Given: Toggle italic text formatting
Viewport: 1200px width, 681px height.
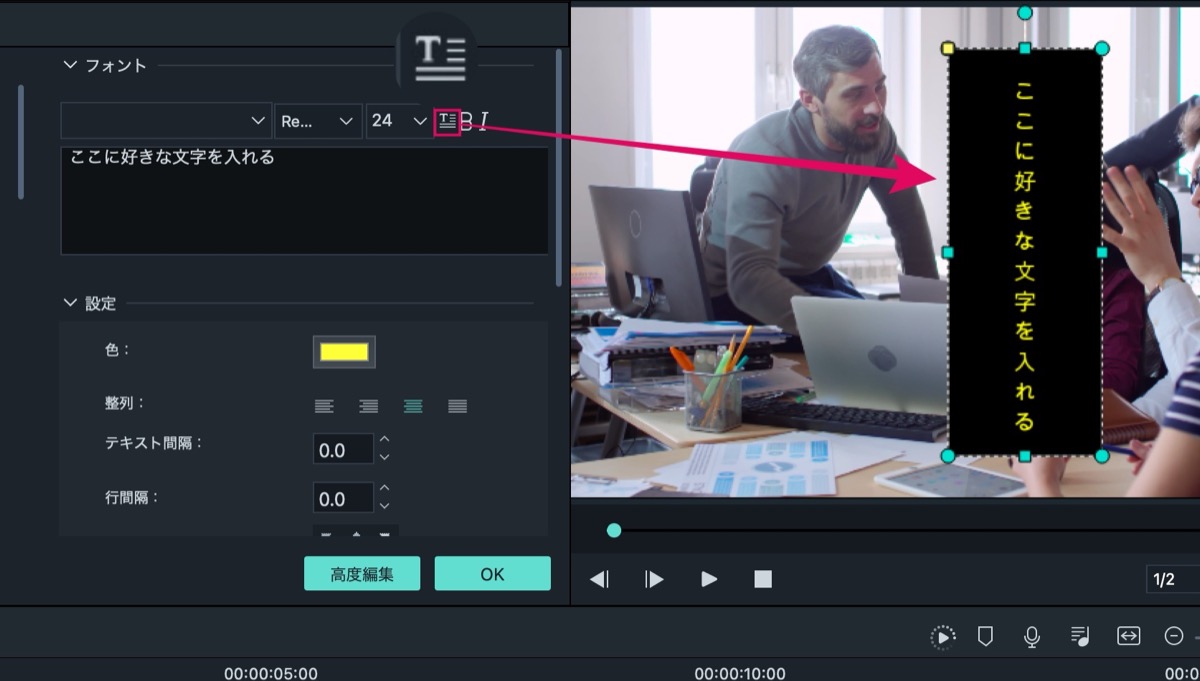Looking at the screenshot, I should point(484,122).
